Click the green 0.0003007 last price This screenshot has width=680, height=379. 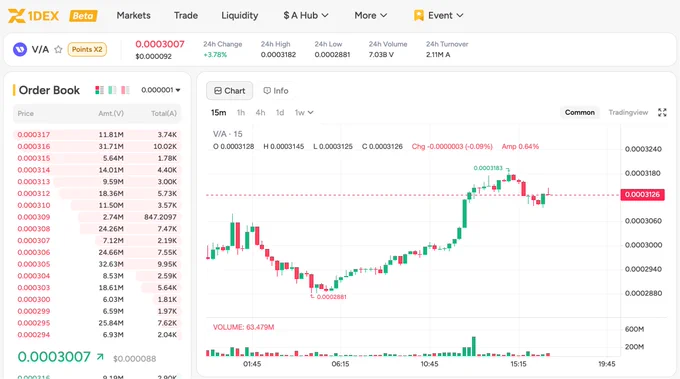54,357
